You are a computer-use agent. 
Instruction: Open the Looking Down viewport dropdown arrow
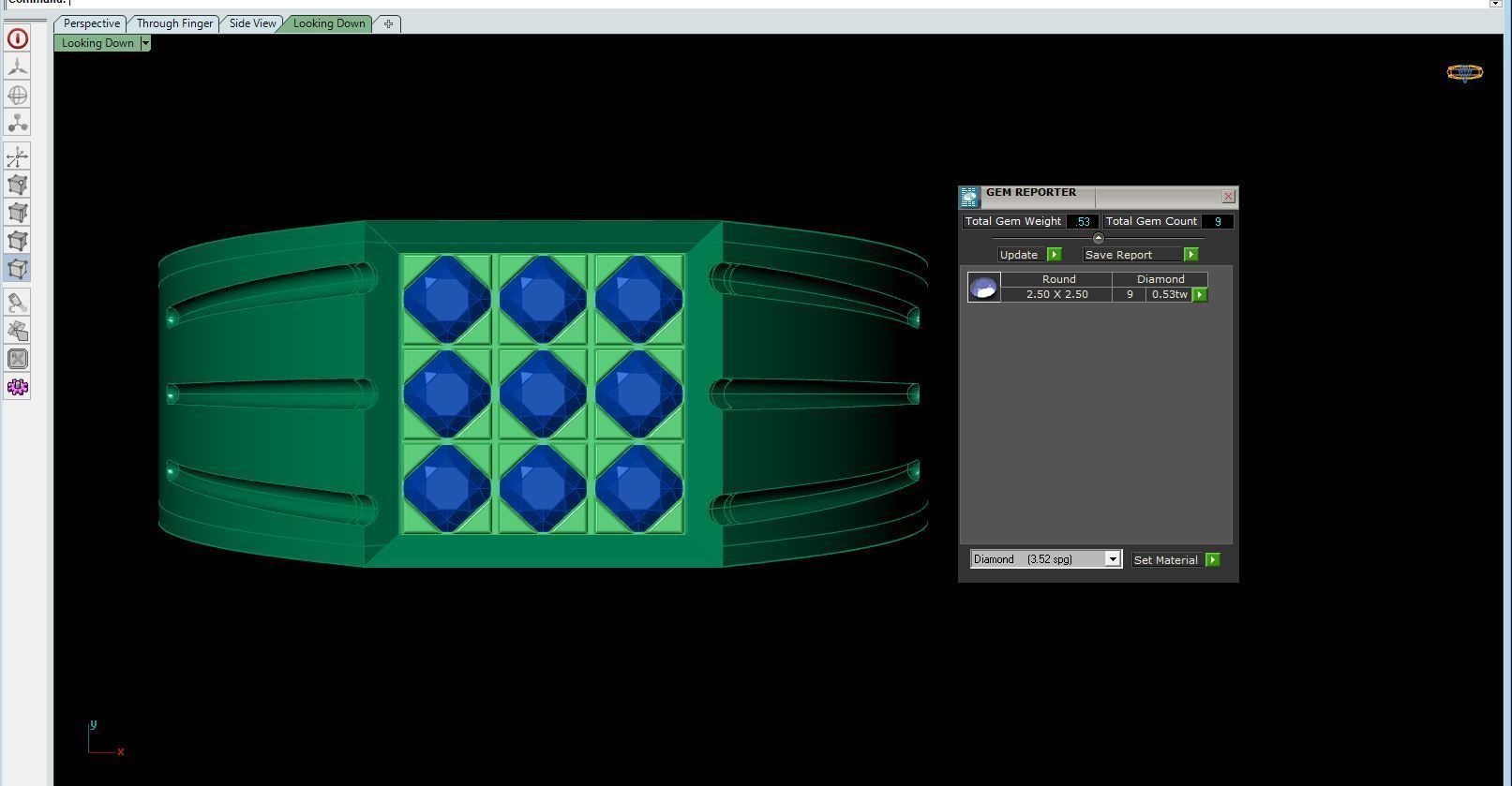(x=145, y=43)
